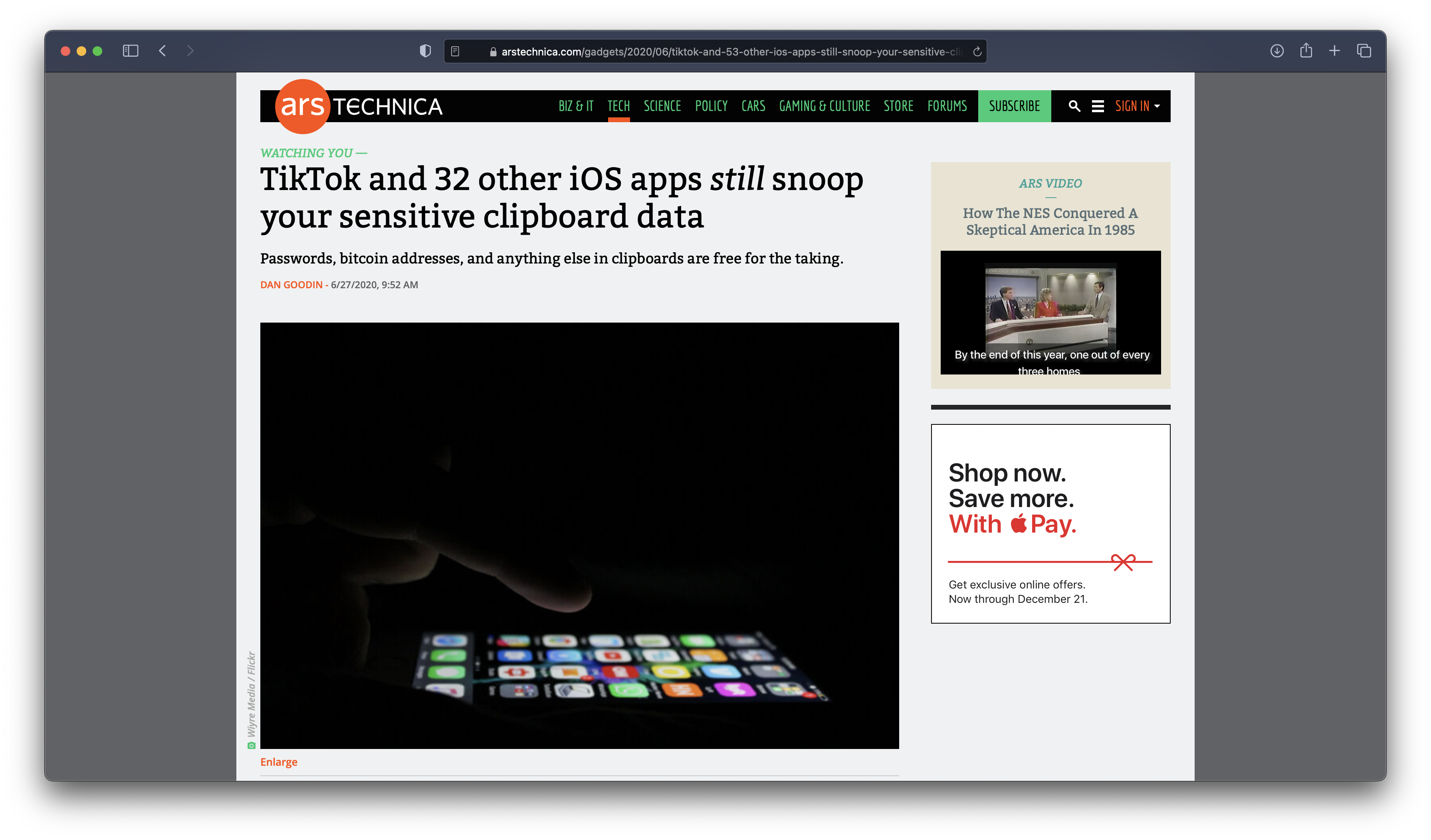Expand the Sign In dropdown
This screenshot has height=840, width=1431.
[x=1138, y=106]
